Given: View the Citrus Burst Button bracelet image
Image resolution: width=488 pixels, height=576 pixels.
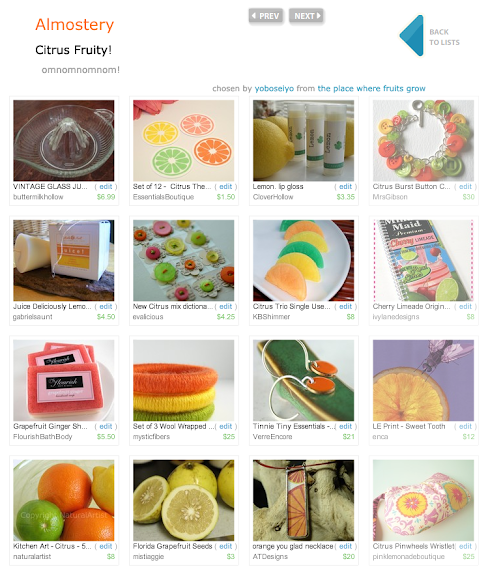Looking at the screenshot, I should (x=423, y=141).
